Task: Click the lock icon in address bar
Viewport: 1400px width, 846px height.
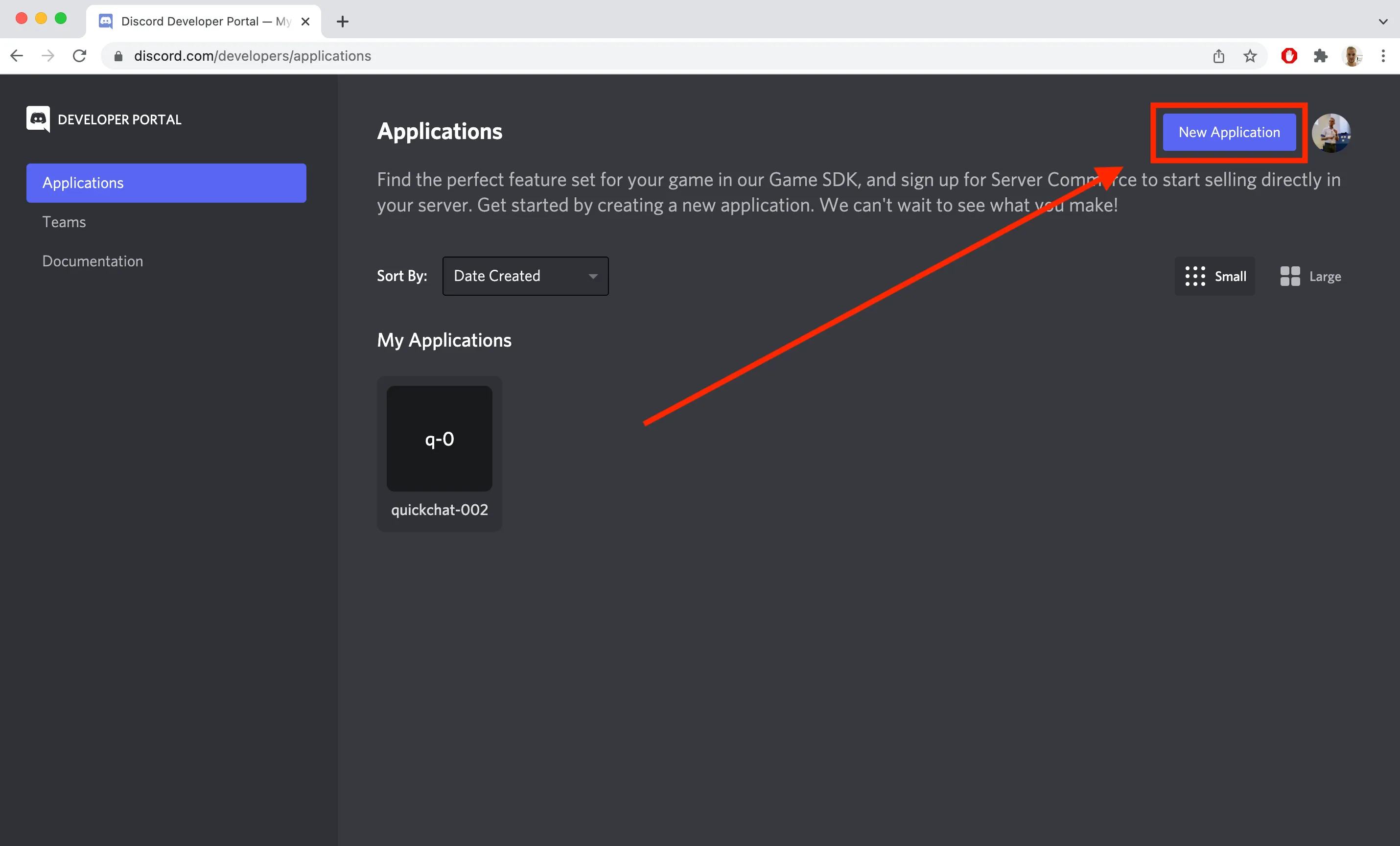Action: click(x=118, y=56)
